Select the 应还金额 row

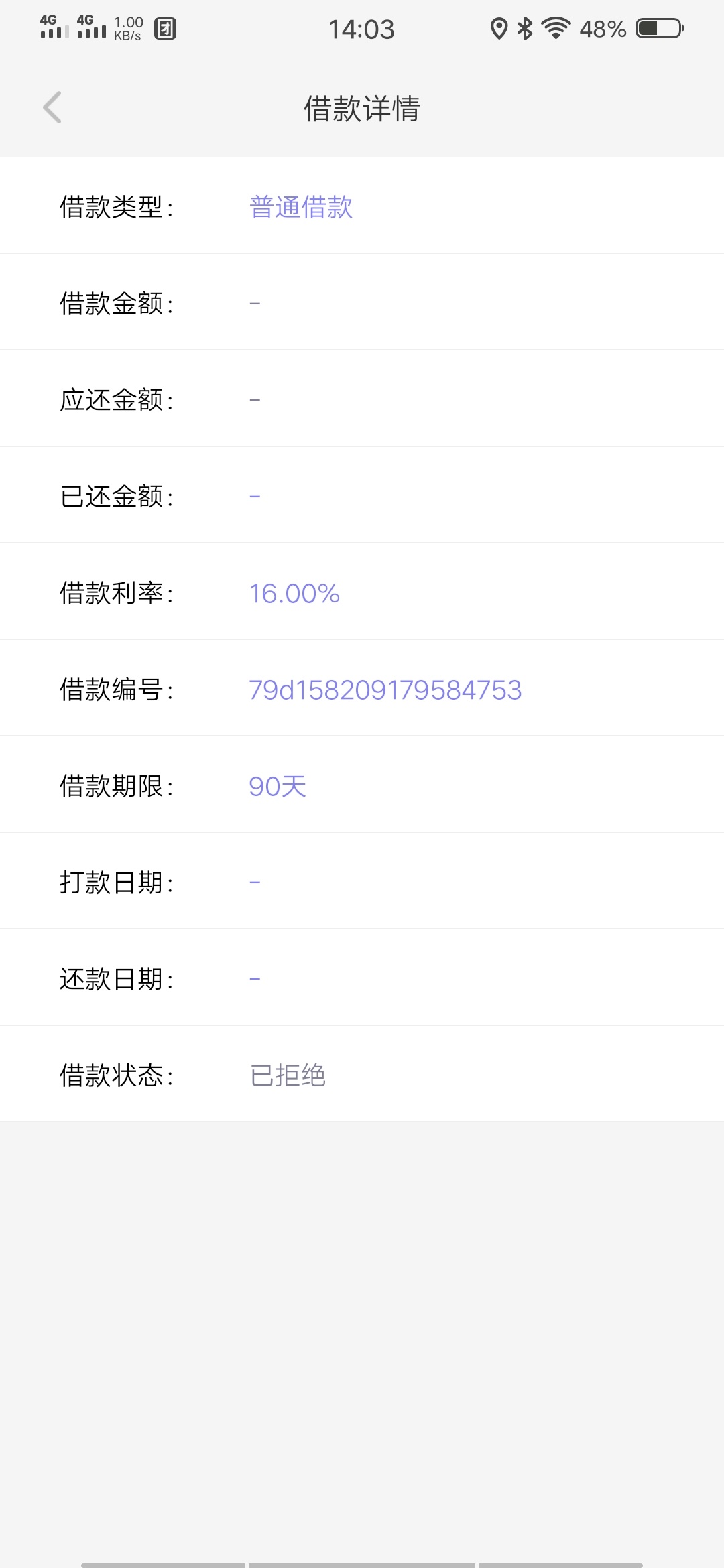pos(362,399)
